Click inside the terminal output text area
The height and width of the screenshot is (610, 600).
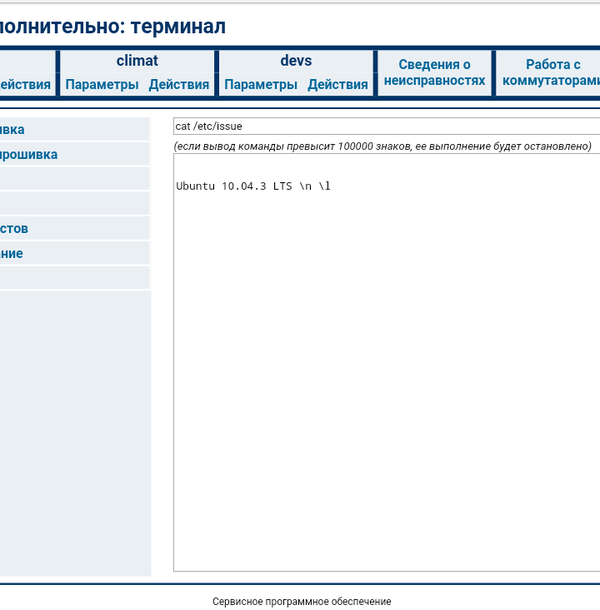(x=385, y=380)
